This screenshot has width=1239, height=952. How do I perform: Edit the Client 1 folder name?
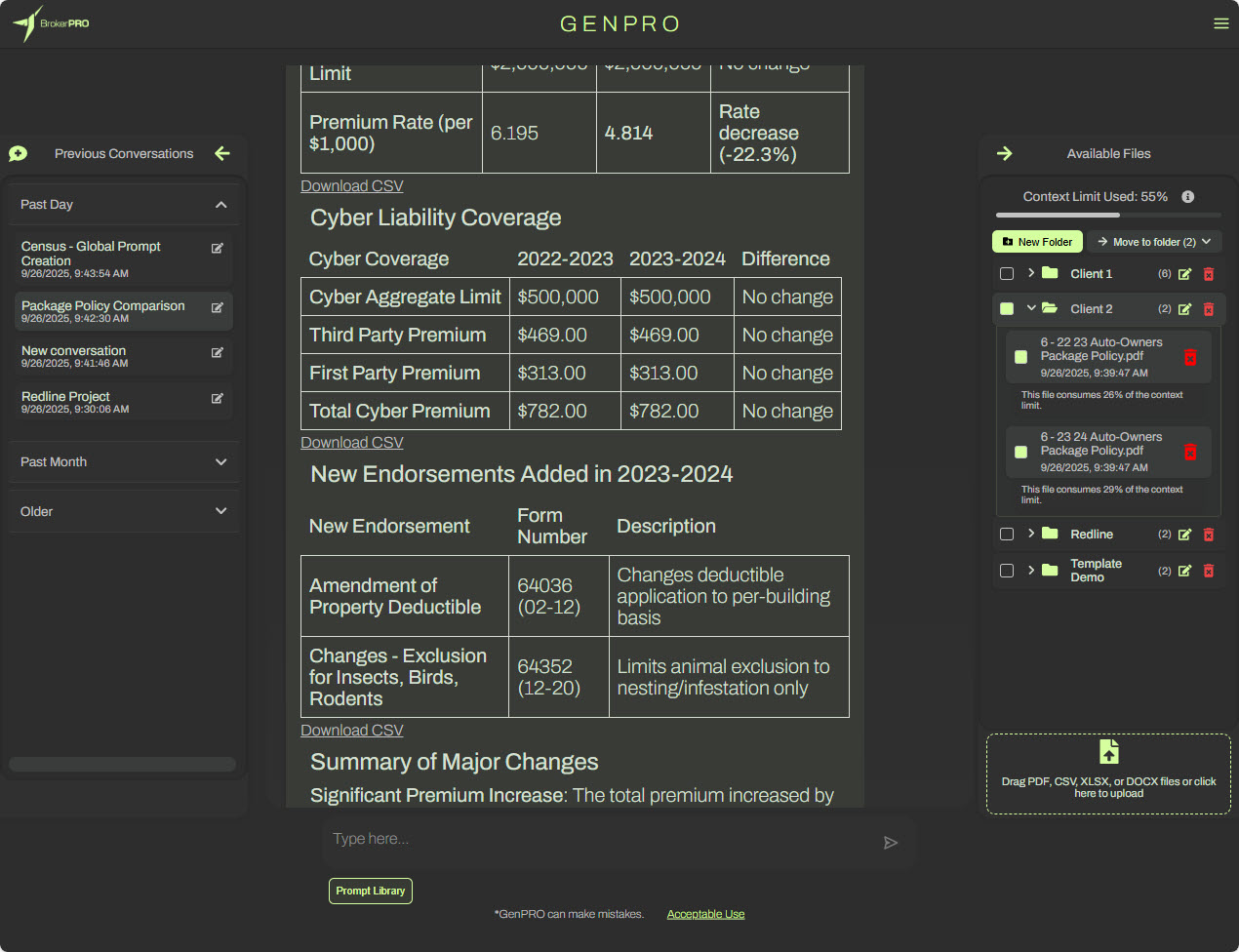pos(1184,274)
